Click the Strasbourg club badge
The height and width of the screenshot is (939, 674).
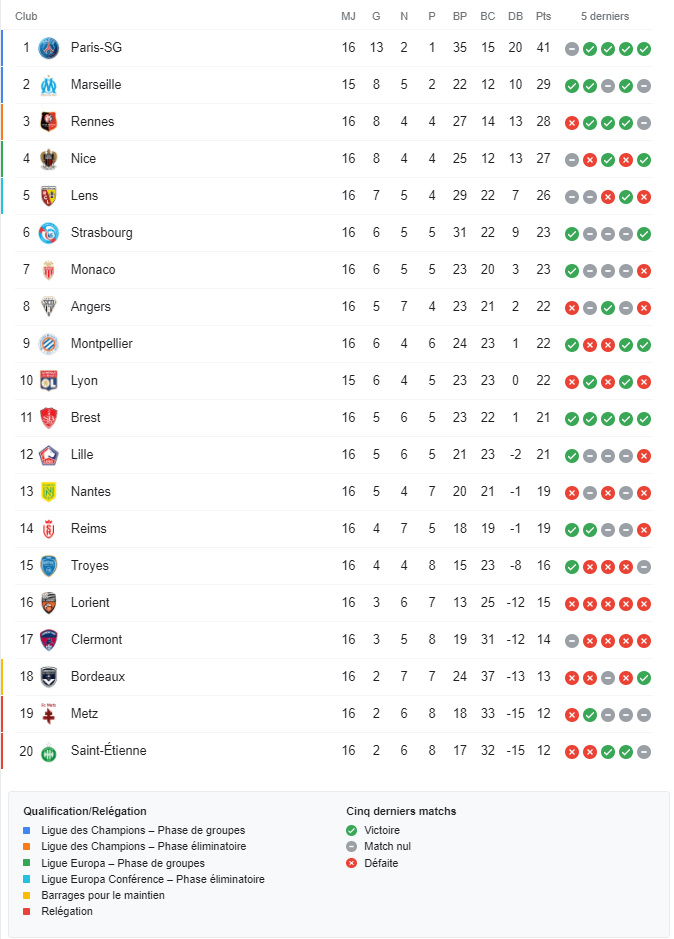tap(48, 233)
